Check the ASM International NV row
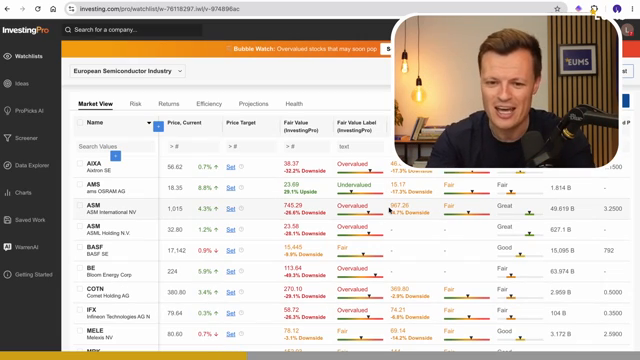This screenshot has height=360, width=640. [80, 205]
